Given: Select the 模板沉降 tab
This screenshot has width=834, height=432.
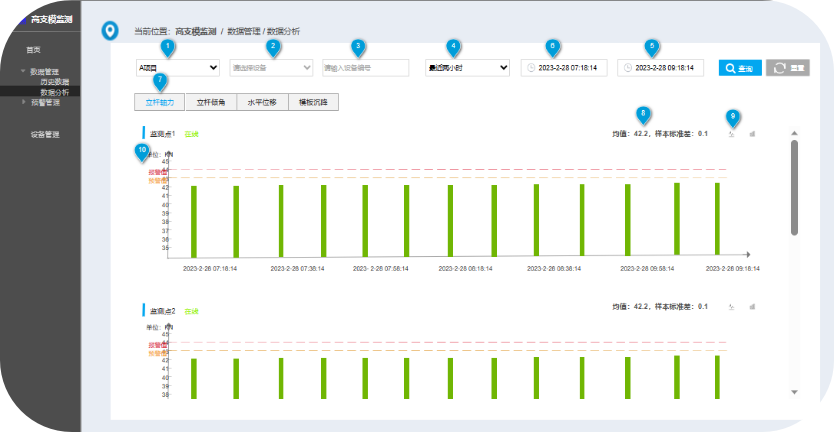Looking at the screenshot, I should coord(314,102).
